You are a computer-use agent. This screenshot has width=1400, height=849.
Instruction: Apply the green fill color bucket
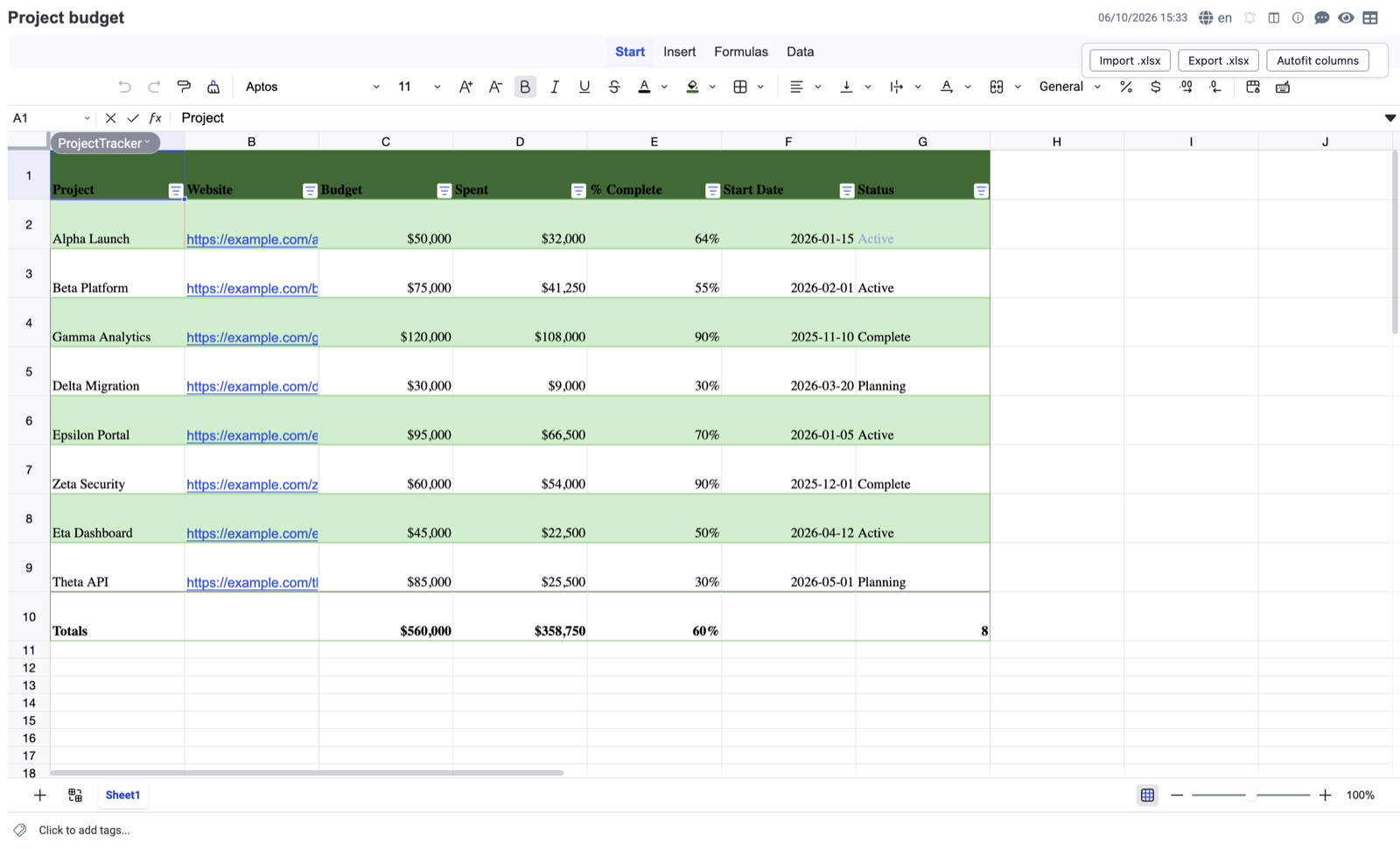coord(692,87)
